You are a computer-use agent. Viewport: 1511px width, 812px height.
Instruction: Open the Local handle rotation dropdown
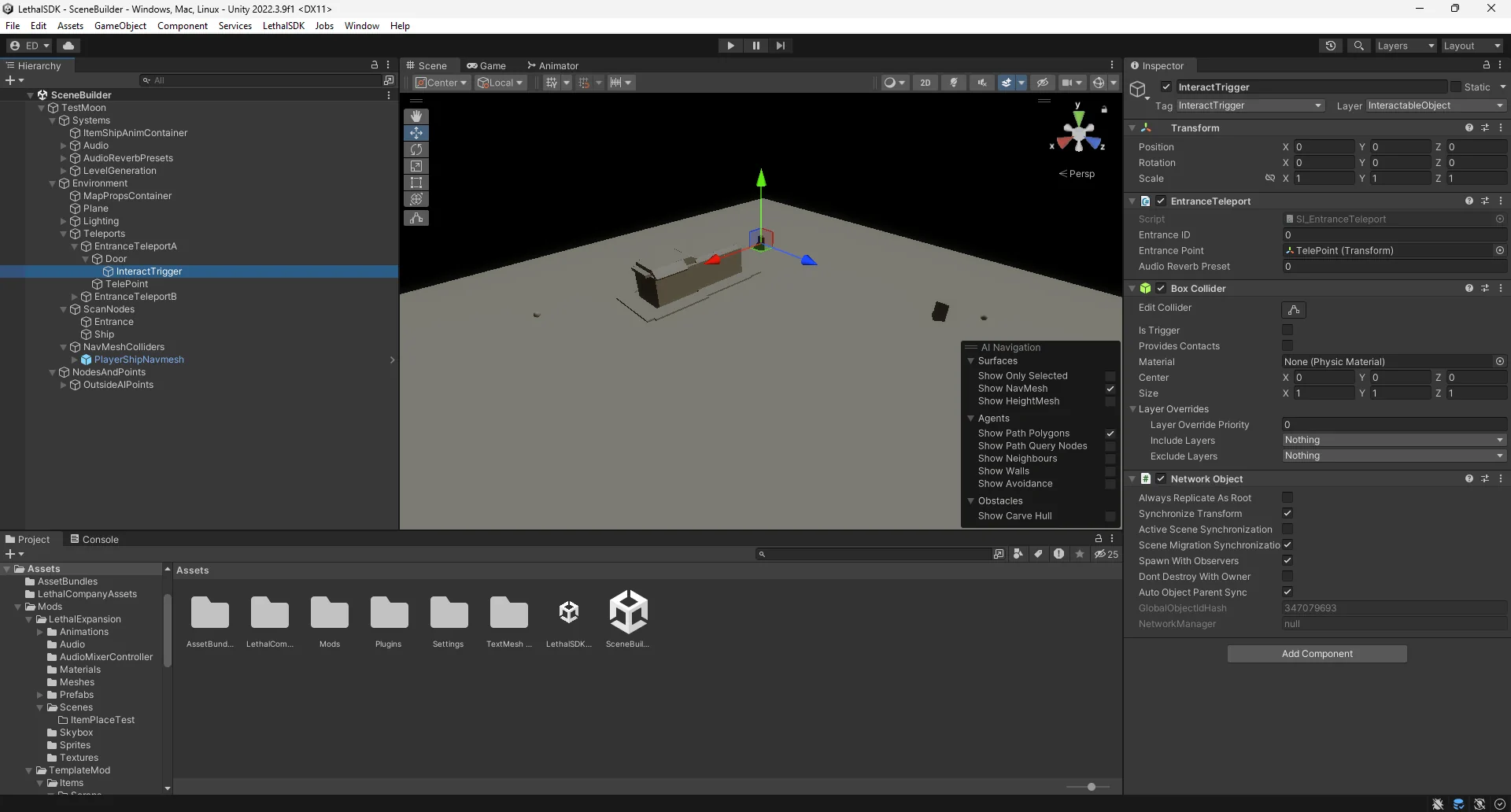tap(501, 83)
